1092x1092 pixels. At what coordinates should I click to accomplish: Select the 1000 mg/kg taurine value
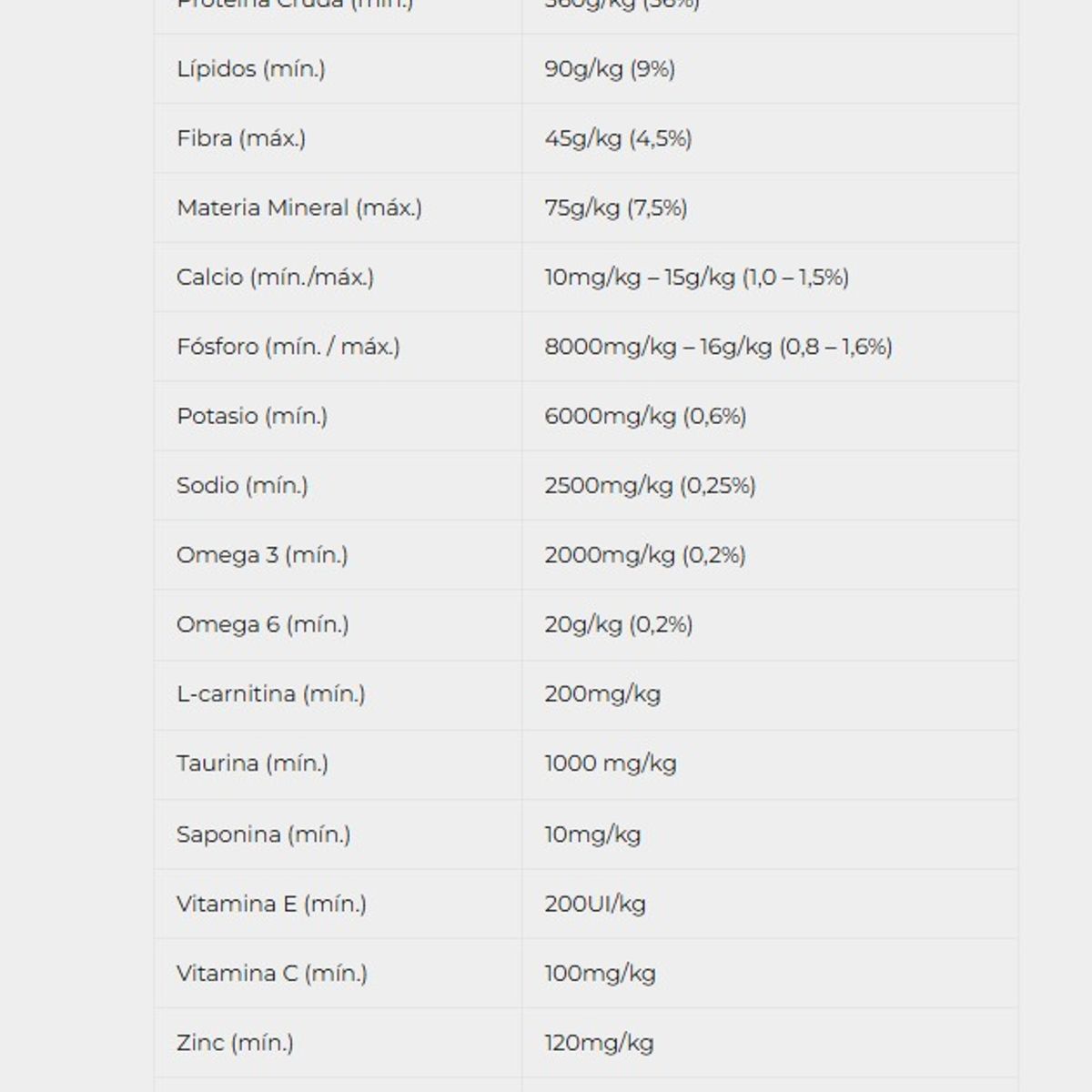tap(611, 763)
